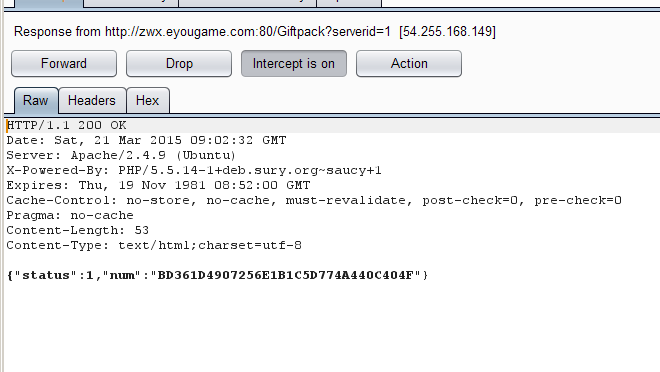Open the cropped proxy Options tab
This screenshot has height=372, width=660.
pos(349,3)
